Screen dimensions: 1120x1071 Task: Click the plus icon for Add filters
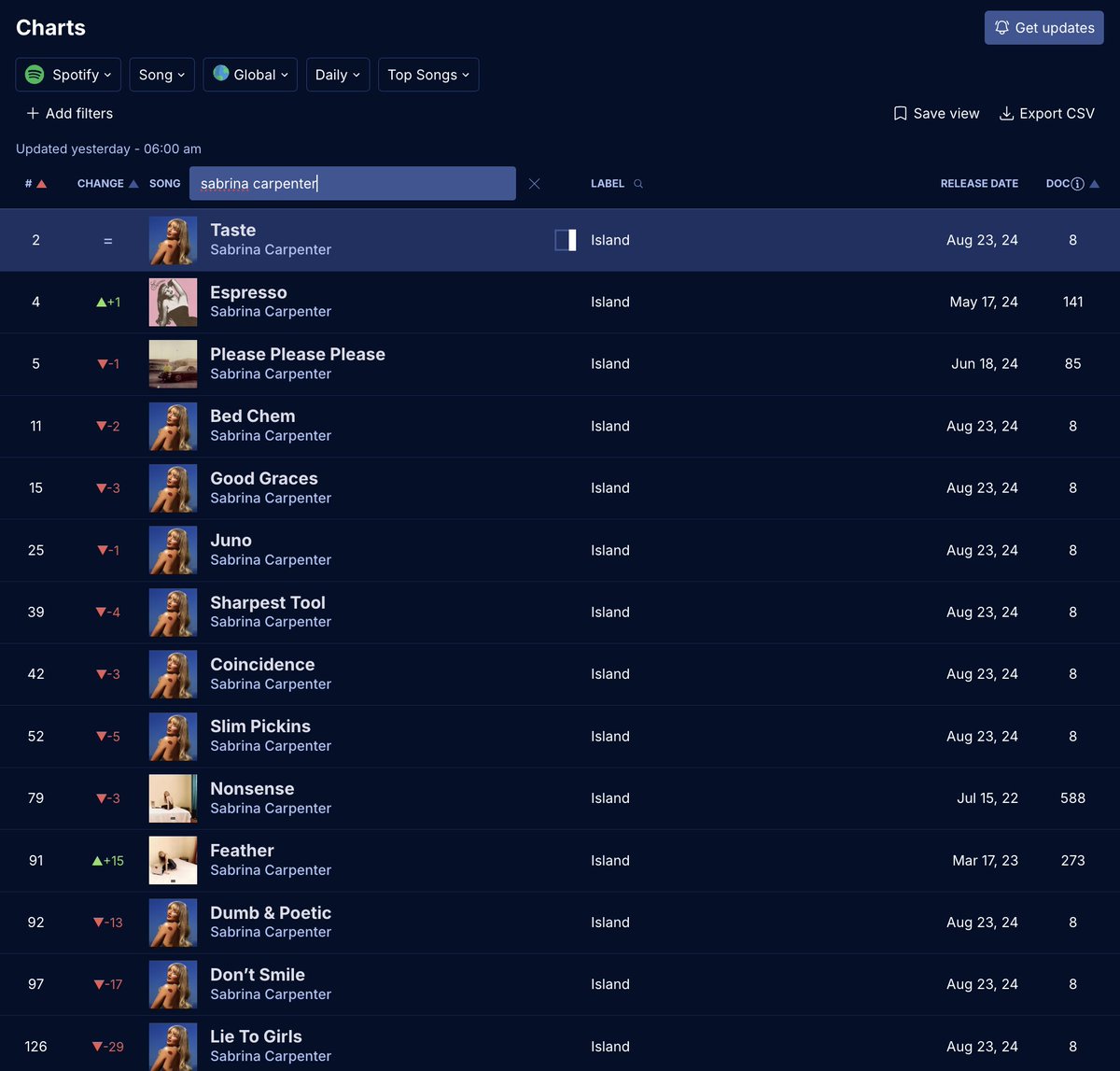coord(33,113)
